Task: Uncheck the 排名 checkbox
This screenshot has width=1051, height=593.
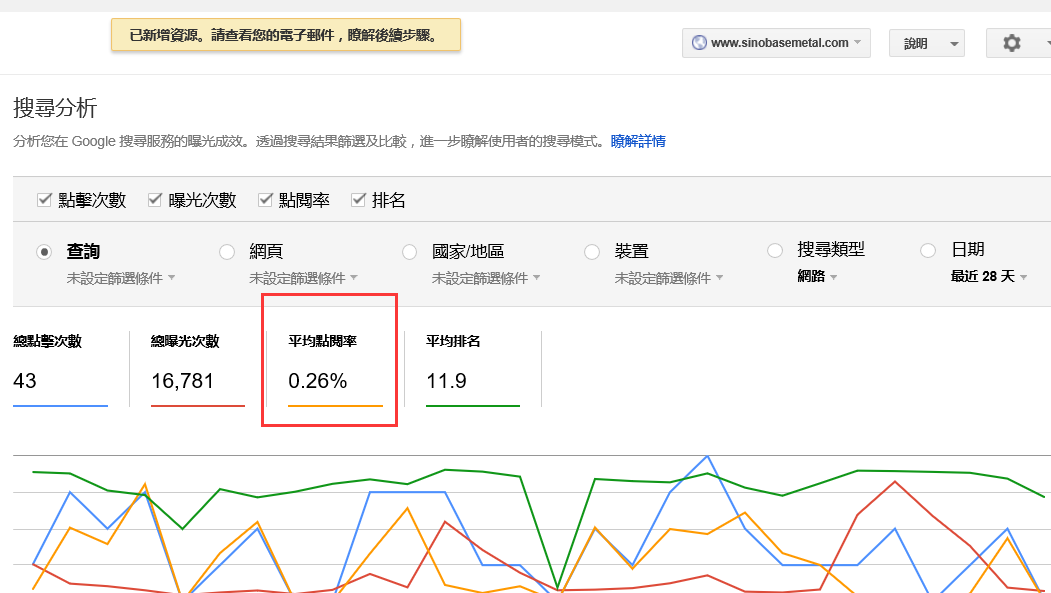Action: coord(359,200)
